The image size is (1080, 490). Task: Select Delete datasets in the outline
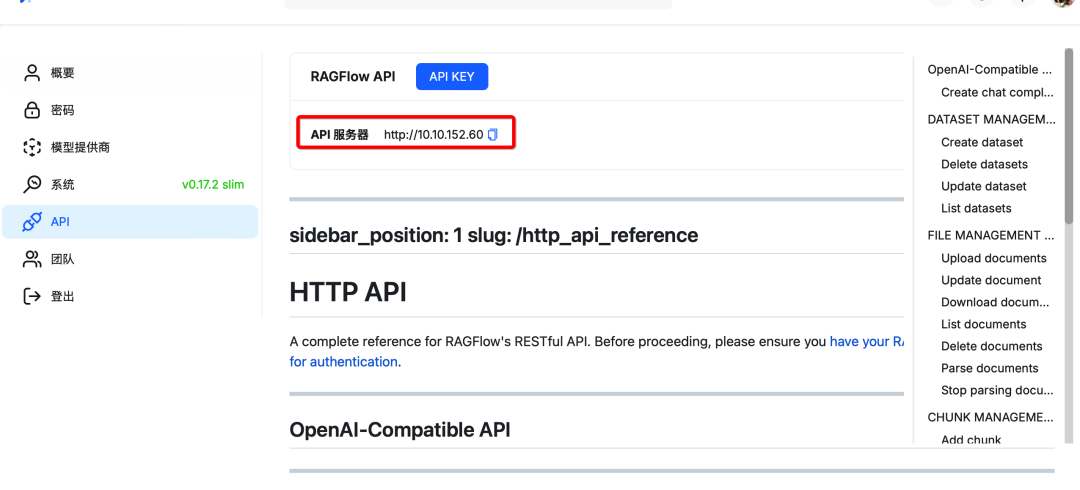point(984,165)
